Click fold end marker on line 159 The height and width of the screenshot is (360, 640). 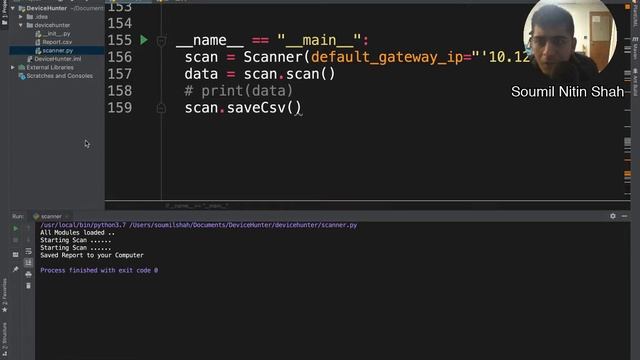point(161,108)
